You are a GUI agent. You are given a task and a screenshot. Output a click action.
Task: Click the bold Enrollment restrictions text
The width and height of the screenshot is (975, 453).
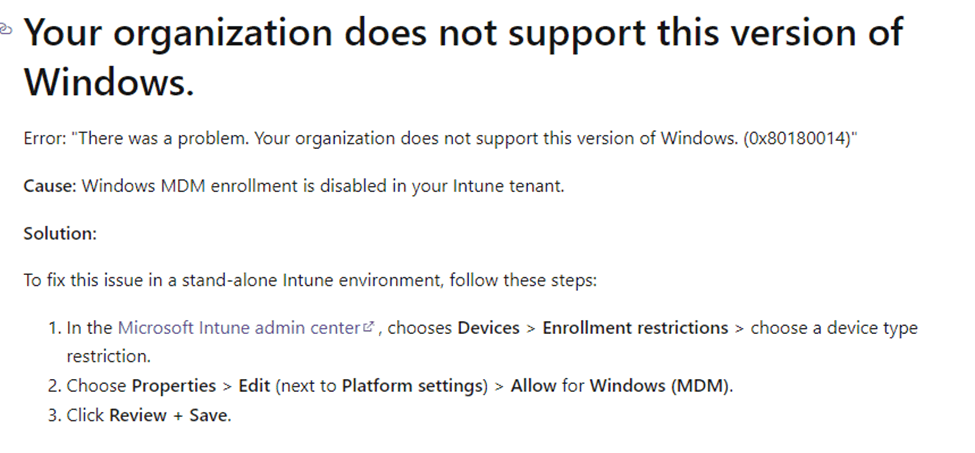tap(635, 327)
